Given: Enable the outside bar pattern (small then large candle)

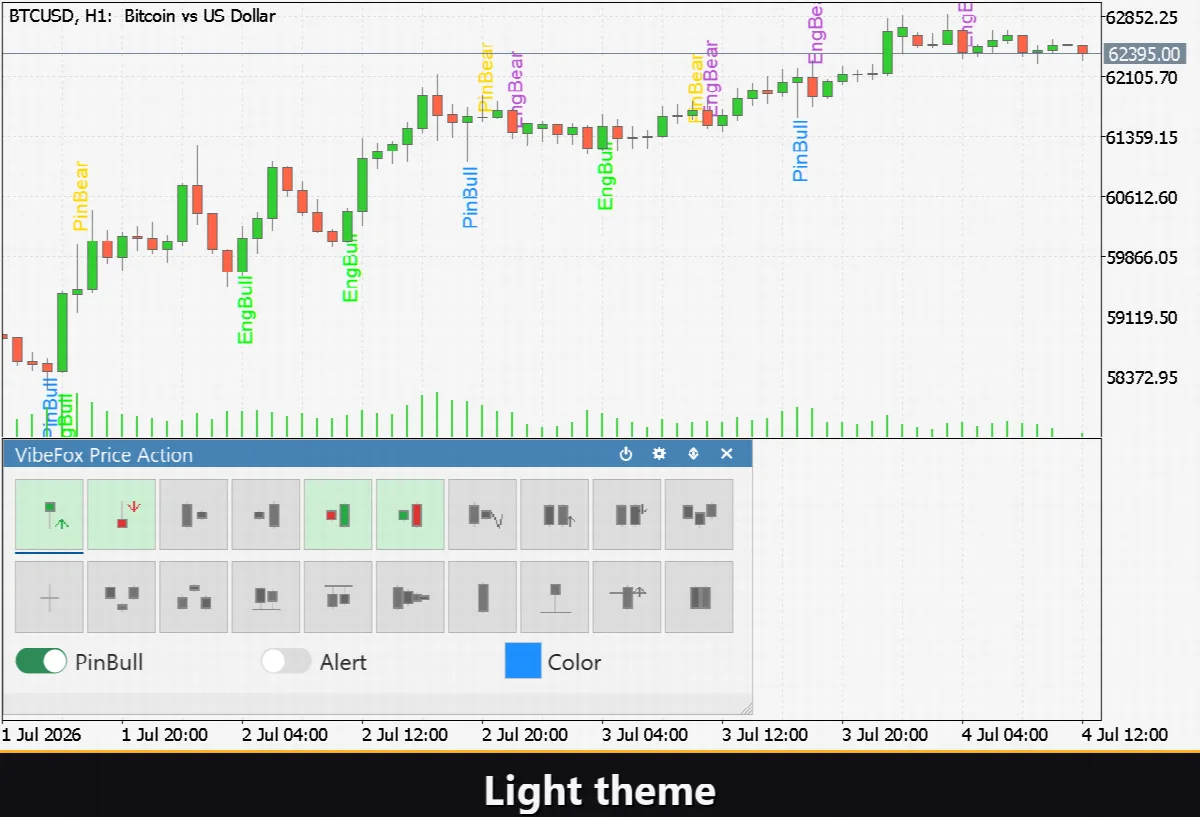Looking at the screenshot, I should [266, 514].
